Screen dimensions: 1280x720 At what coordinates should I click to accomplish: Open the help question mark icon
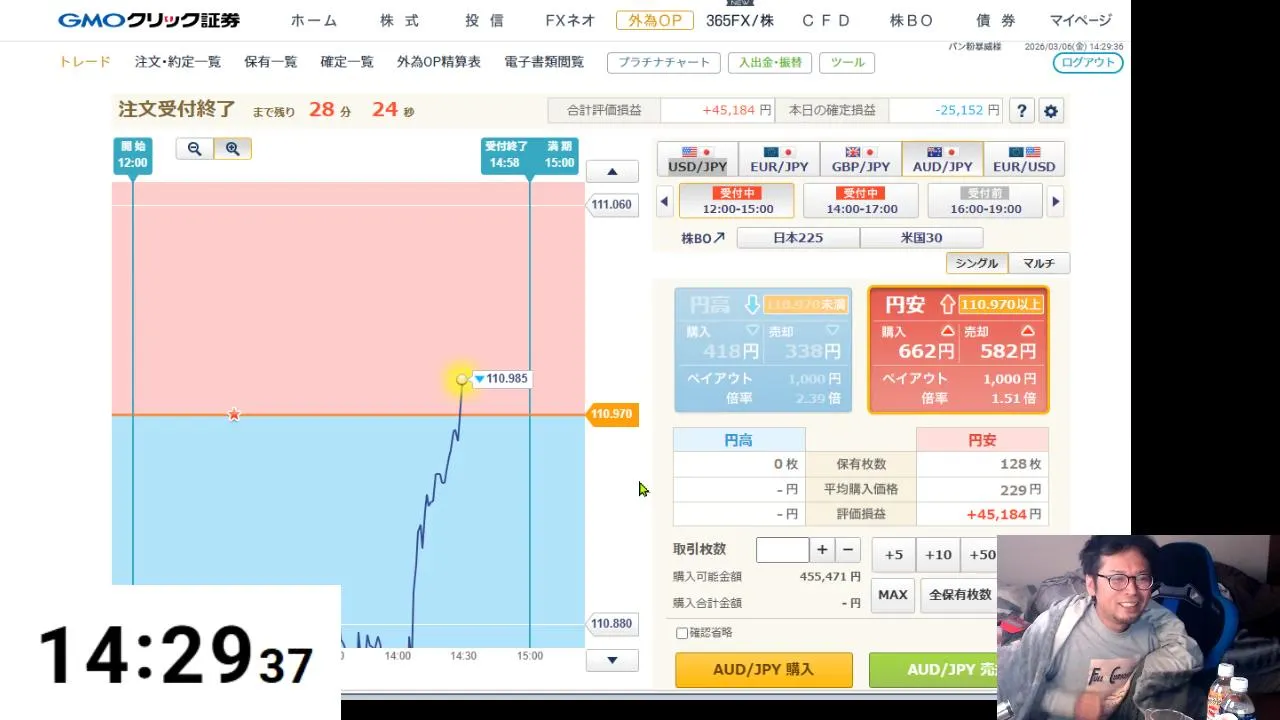tap(1021, 111)
